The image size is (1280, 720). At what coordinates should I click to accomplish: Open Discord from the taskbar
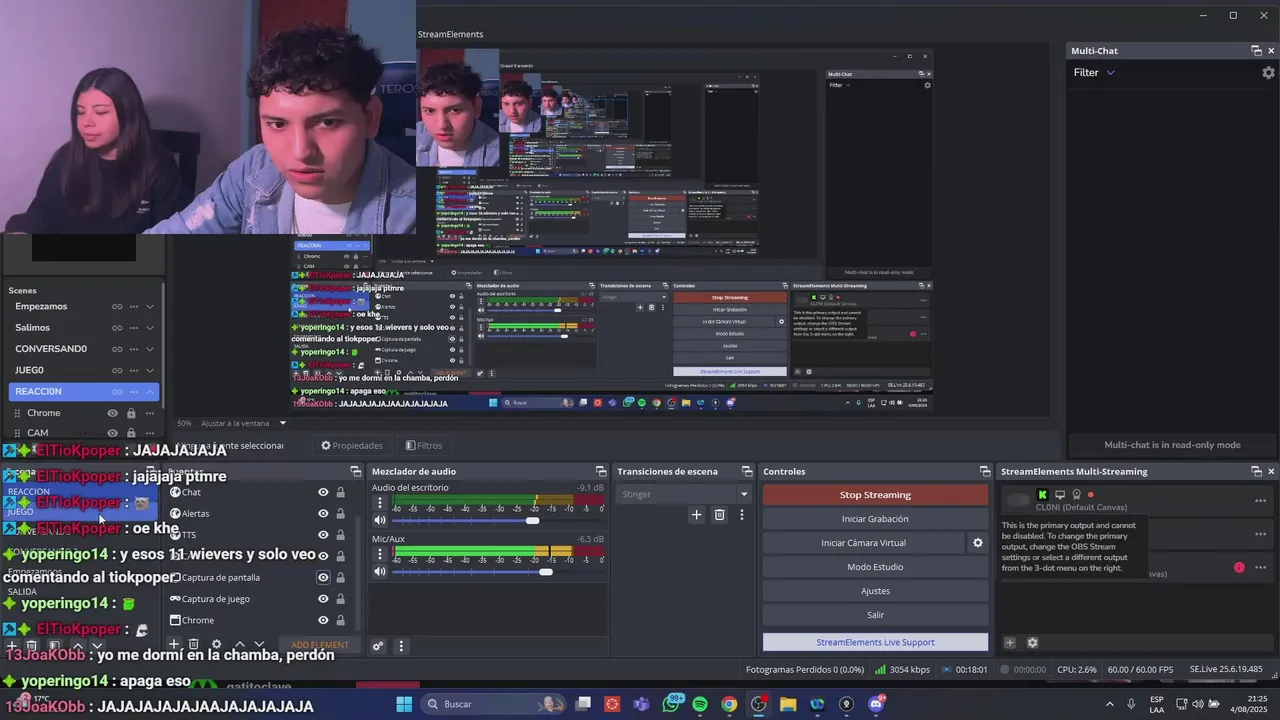coord(876,704)
